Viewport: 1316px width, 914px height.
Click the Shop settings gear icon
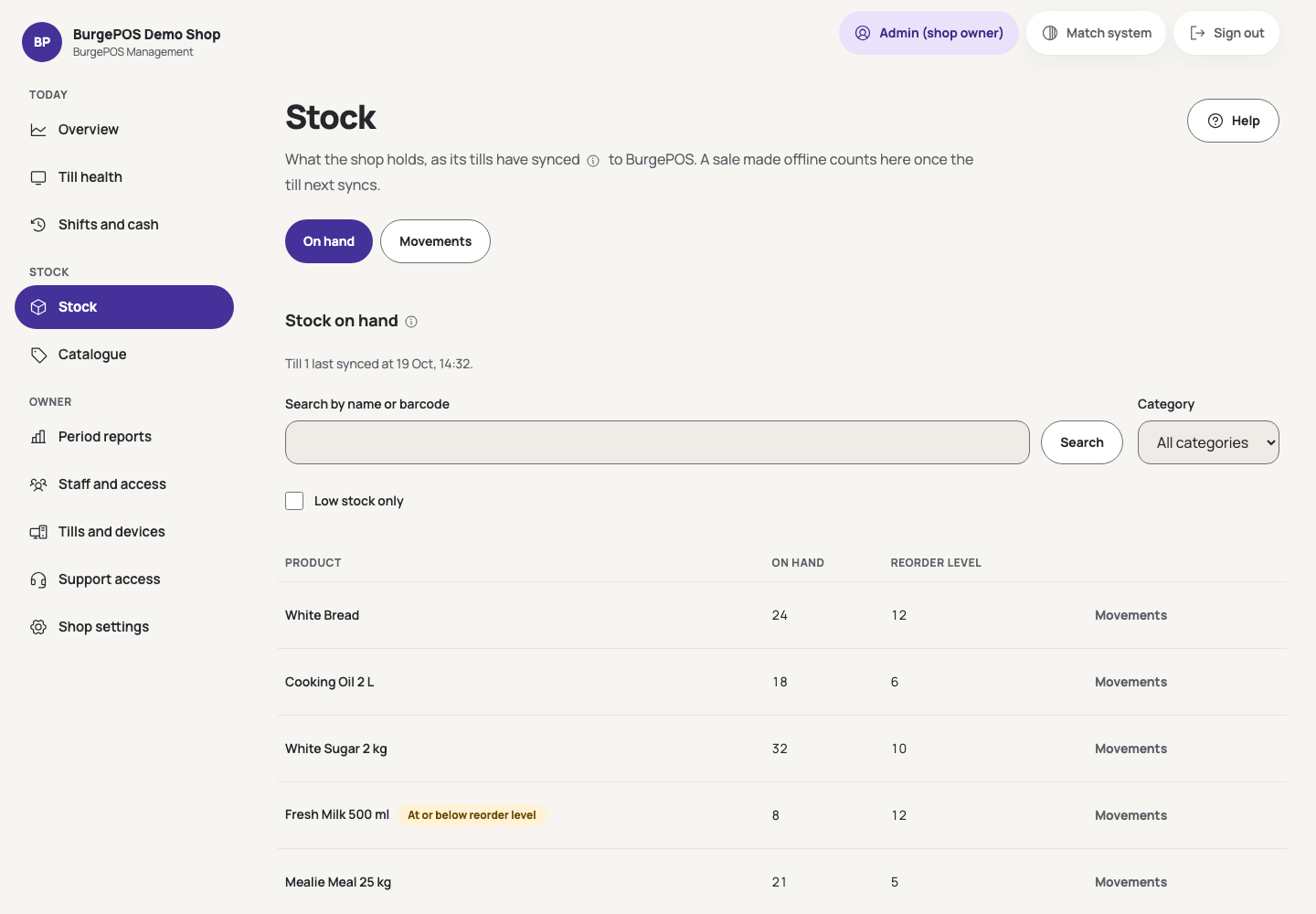[x=38, y=627]
